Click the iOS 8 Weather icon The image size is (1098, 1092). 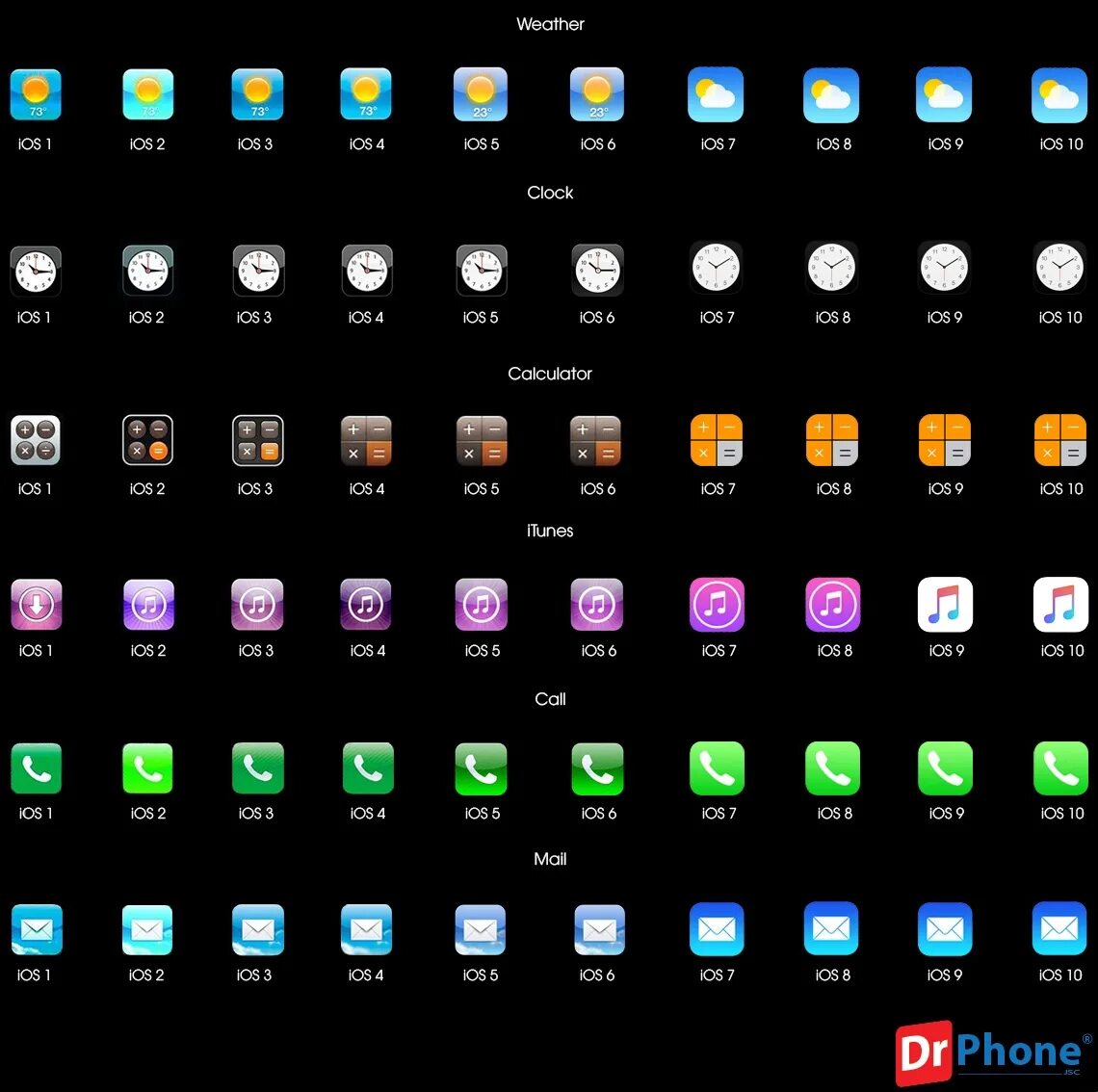[831, 95]
